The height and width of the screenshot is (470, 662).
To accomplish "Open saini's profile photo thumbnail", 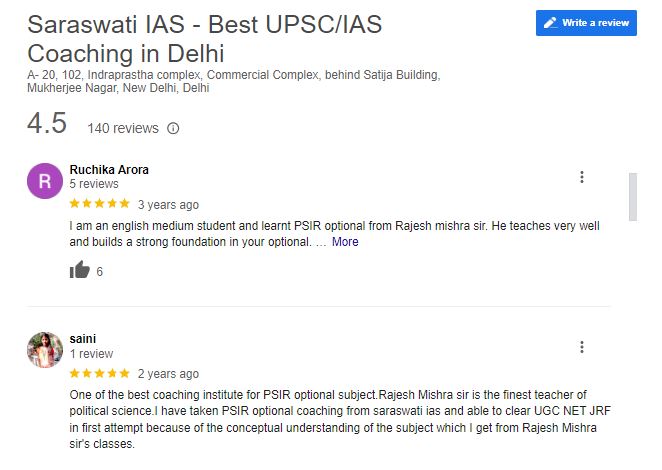I will (45, 350).
